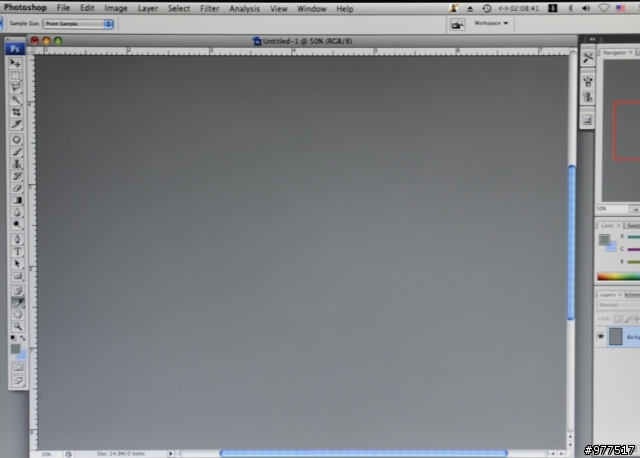Image resolution: width=640 pixels, height=458 pixels.
Task: Open the Window menu
Action: [x=311, y=9]
